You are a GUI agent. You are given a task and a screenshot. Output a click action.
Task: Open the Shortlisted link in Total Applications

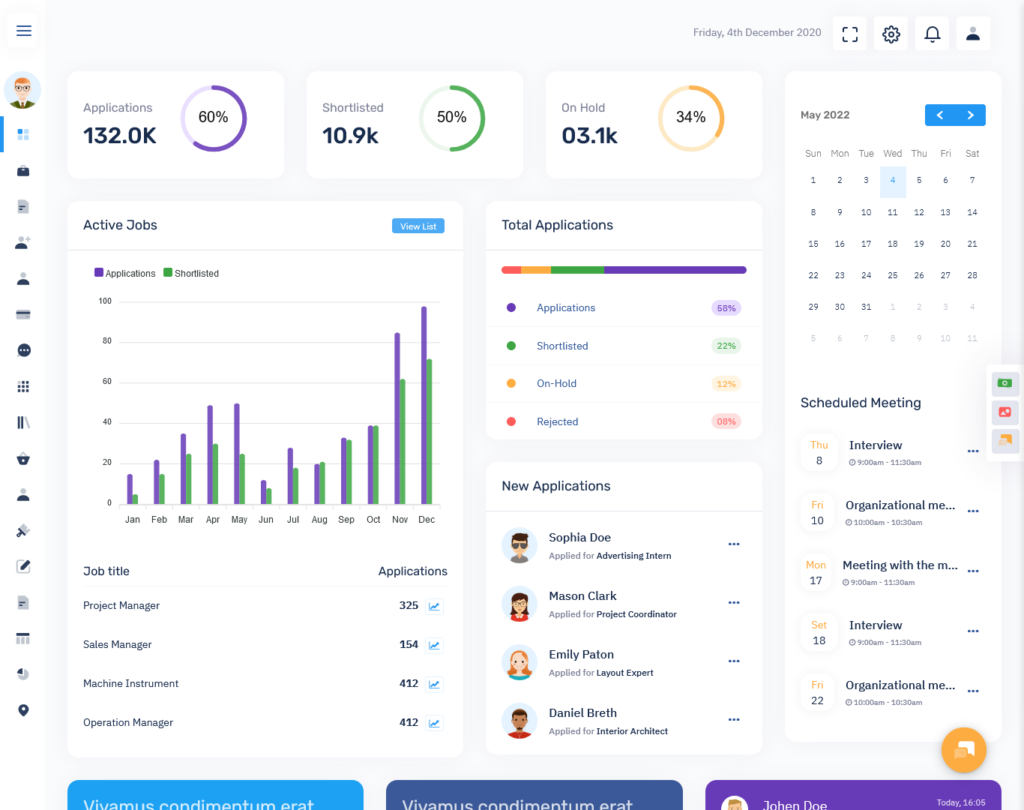[x=562, y=346]
